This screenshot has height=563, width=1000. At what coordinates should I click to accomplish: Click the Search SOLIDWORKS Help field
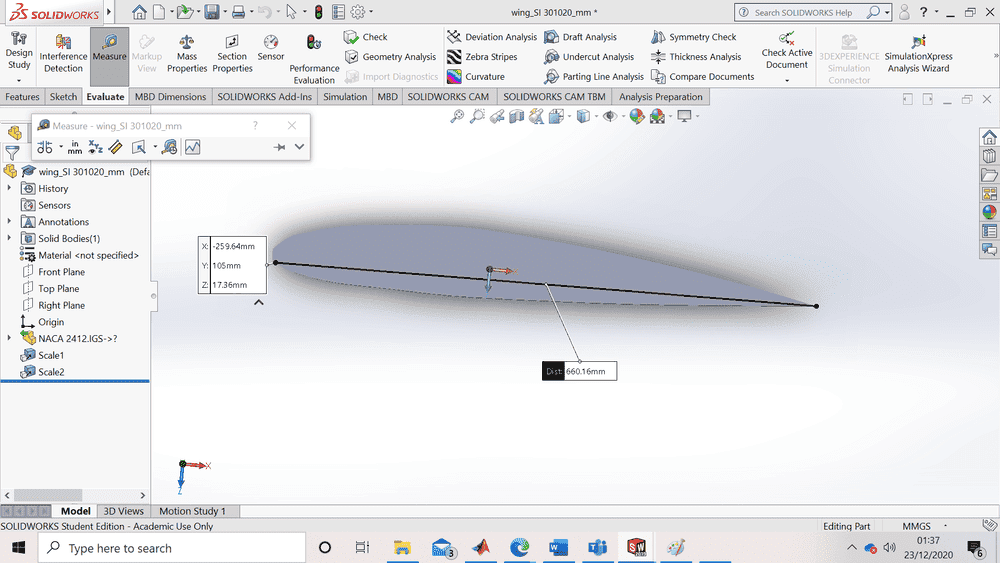(x=810, y=13)
